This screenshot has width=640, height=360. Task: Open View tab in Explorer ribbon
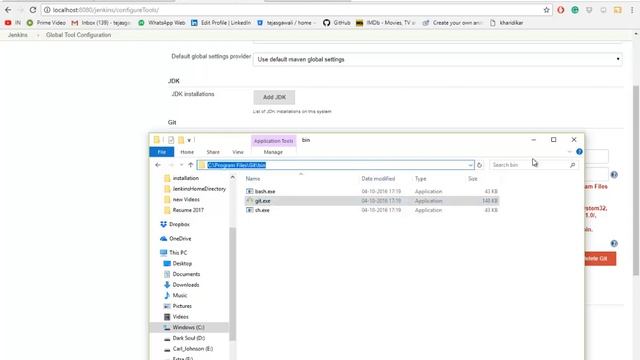(x=238, y=152)
